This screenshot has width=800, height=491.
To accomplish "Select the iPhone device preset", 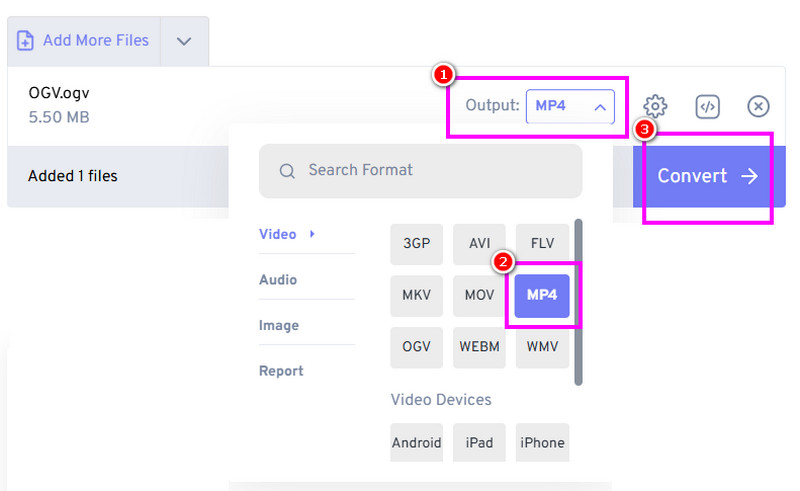I will (542, 442).
